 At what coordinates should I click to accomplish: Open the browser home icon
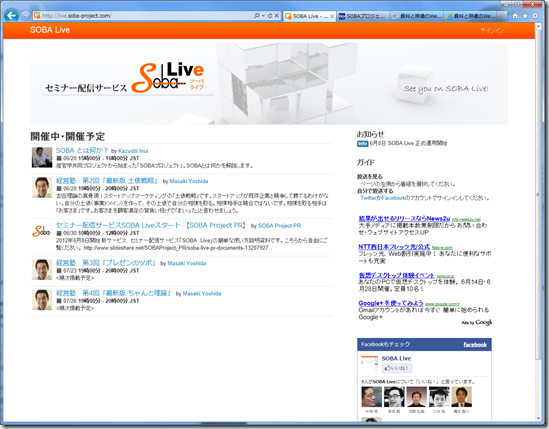pyautogui.click(x=515, y=16)
